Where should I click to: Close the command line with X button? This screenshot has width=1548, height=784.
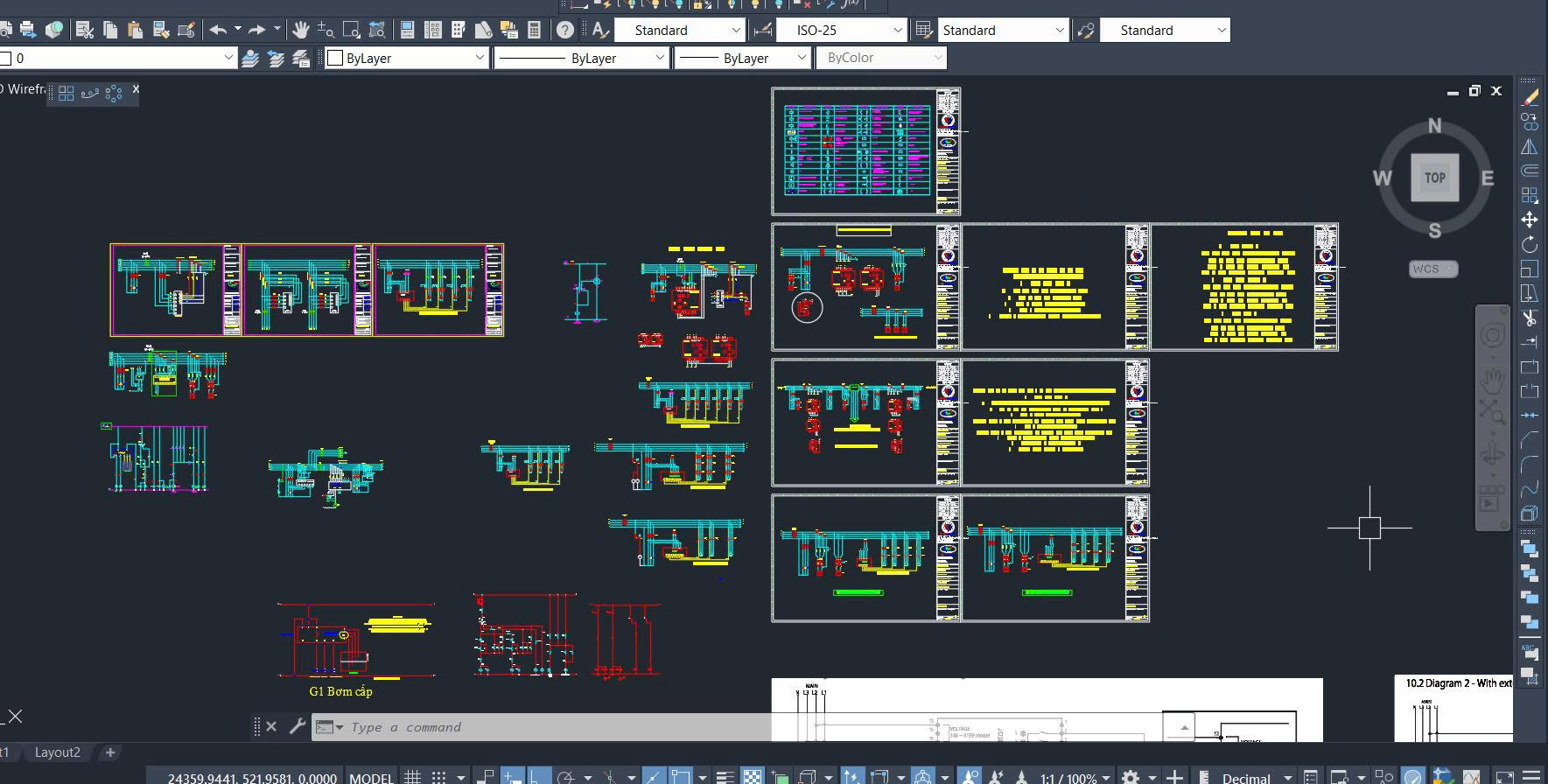[271, 726]
